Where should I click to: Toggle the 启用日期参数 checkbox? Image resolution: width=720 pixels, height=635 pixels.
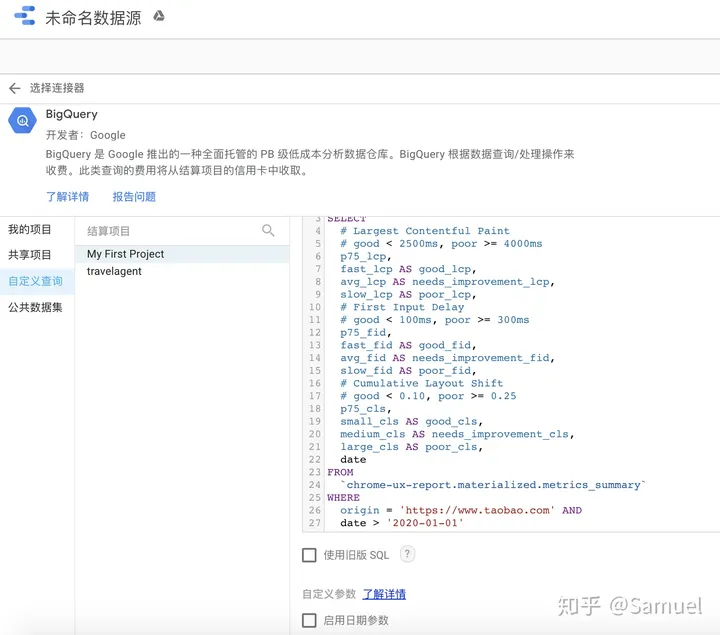pyautogui.click(x=310, y=620)
